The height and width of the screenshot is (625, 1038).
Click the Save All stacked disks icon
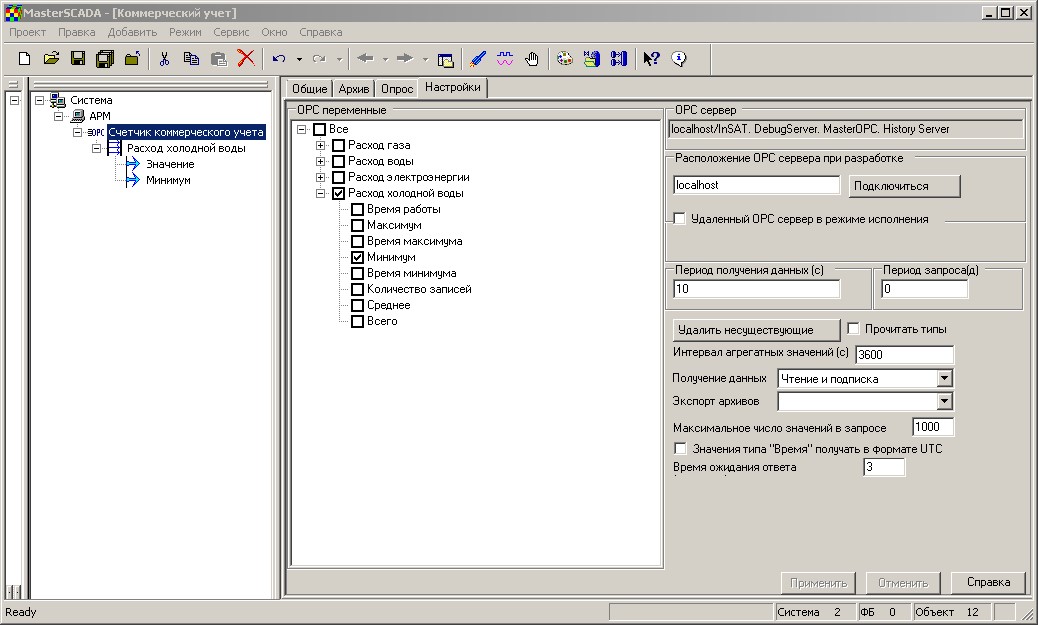coord(105,59)
